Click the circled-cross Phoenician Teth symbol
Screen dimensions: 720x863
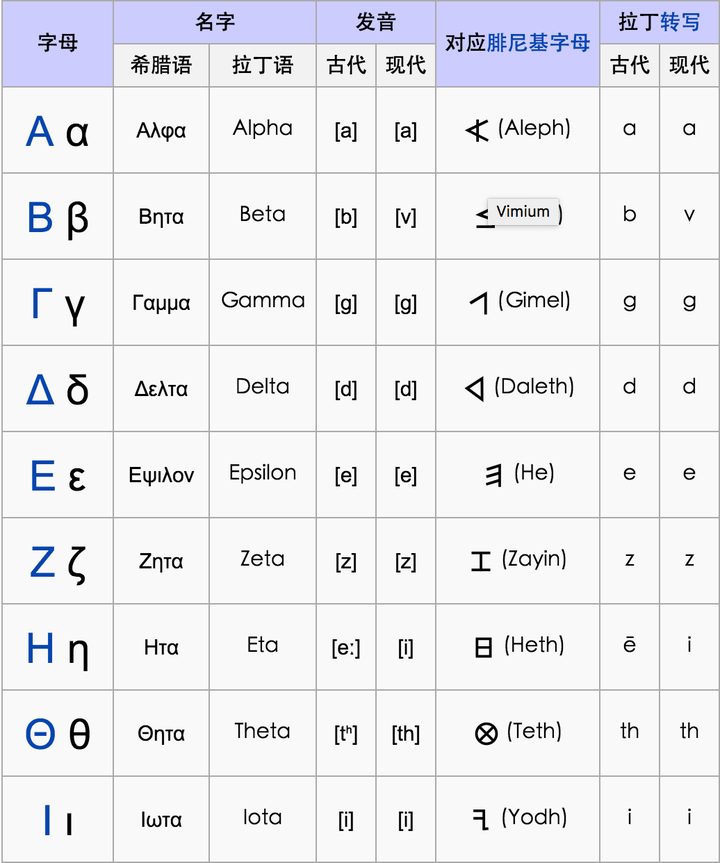coord(486,735)
